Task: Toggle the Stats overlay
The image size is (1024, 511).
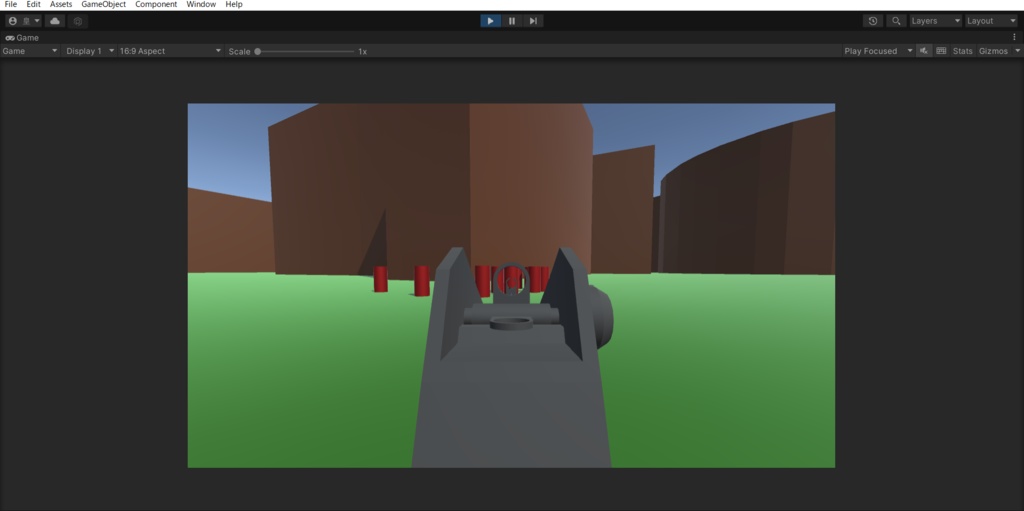Action: coord(963,51)
